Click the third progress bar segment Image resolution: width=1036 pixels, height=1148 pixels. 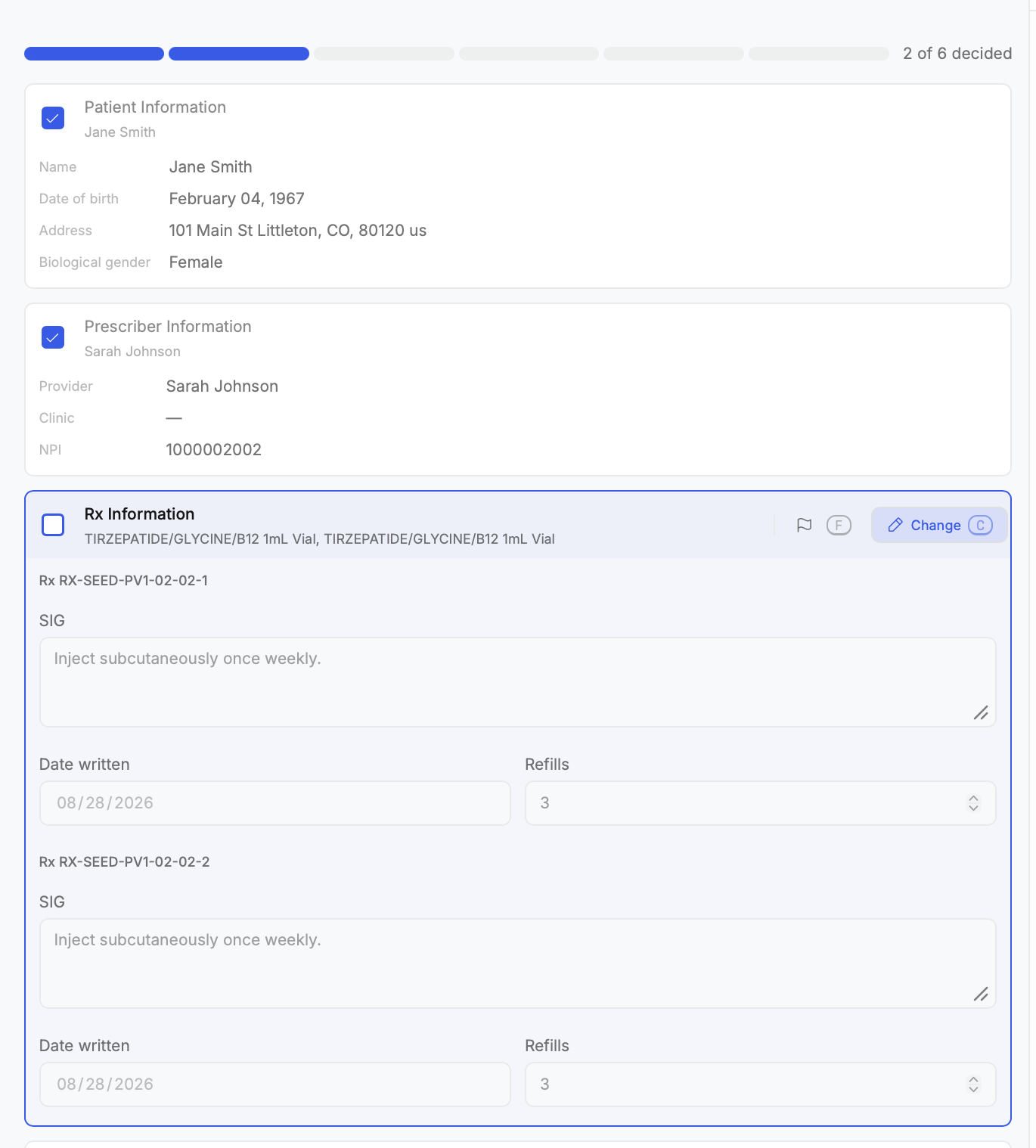coord(384,54)
